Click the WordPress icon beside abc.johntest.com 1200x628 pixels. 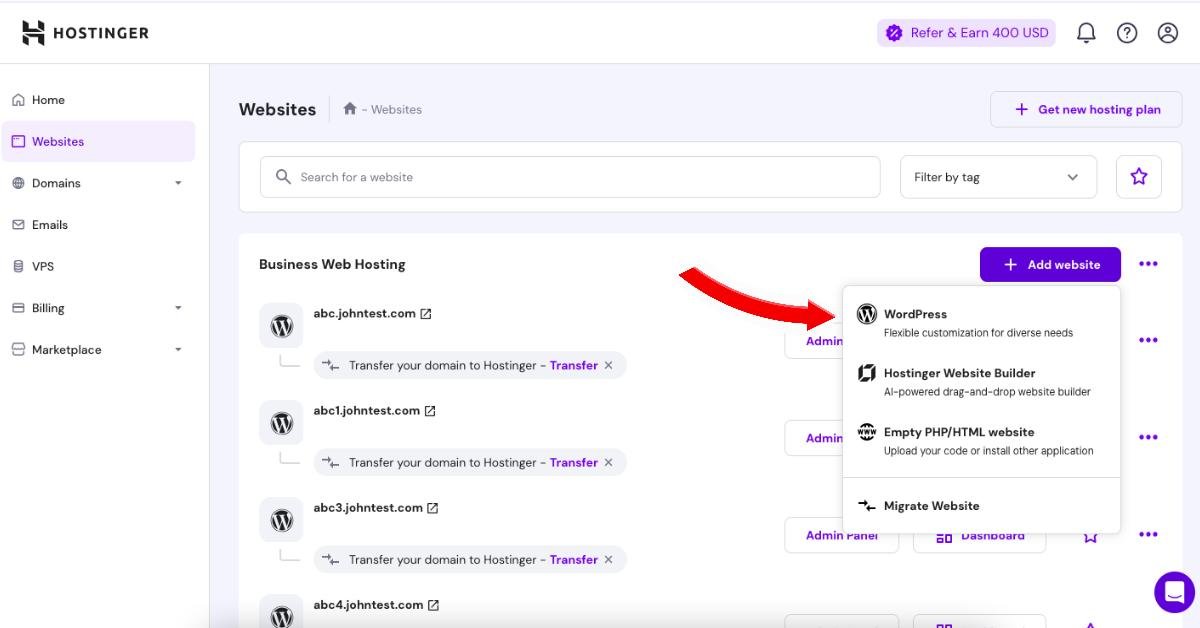pos(282,326)
